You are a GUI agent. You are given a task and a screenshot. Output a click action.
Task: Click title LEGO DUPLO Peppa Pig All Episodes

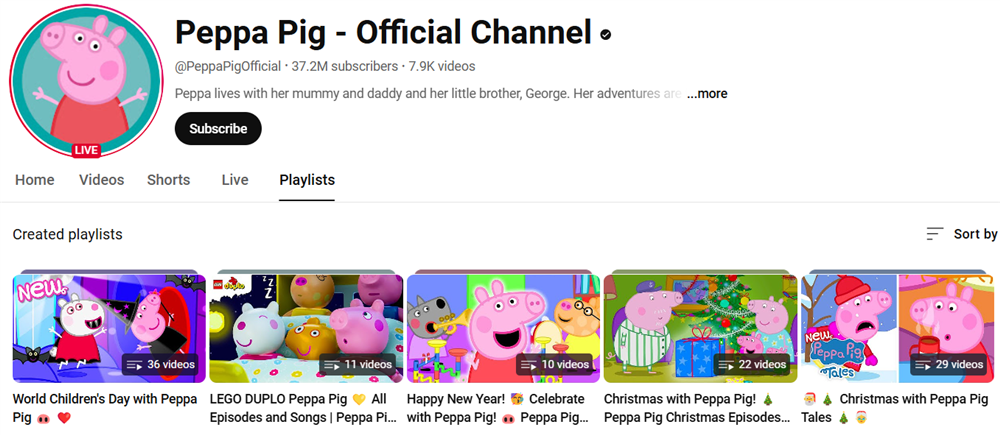303,409
